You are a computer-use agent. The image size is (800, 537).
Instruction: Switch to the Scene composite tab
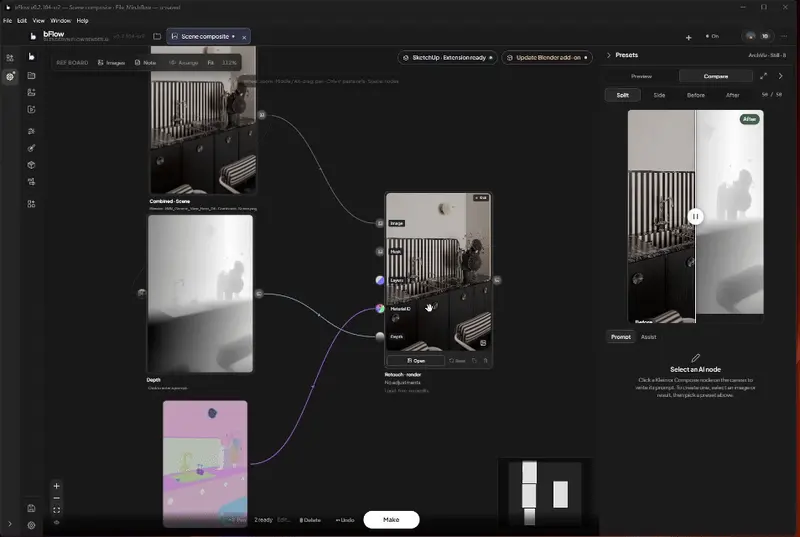pyautogui.click(x=203, y=37)
